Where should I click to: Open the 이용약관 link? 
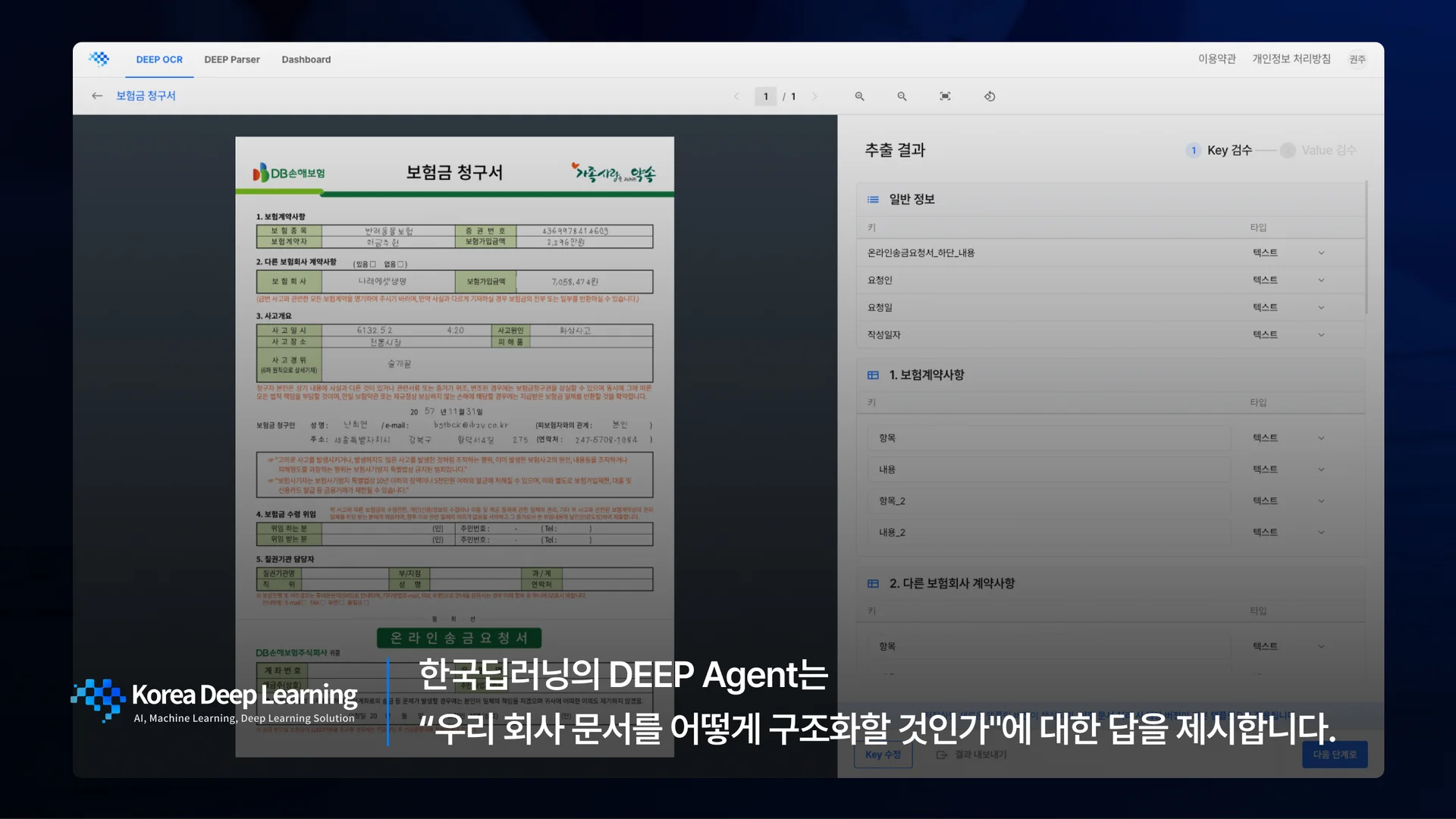tap(1217, 59)
